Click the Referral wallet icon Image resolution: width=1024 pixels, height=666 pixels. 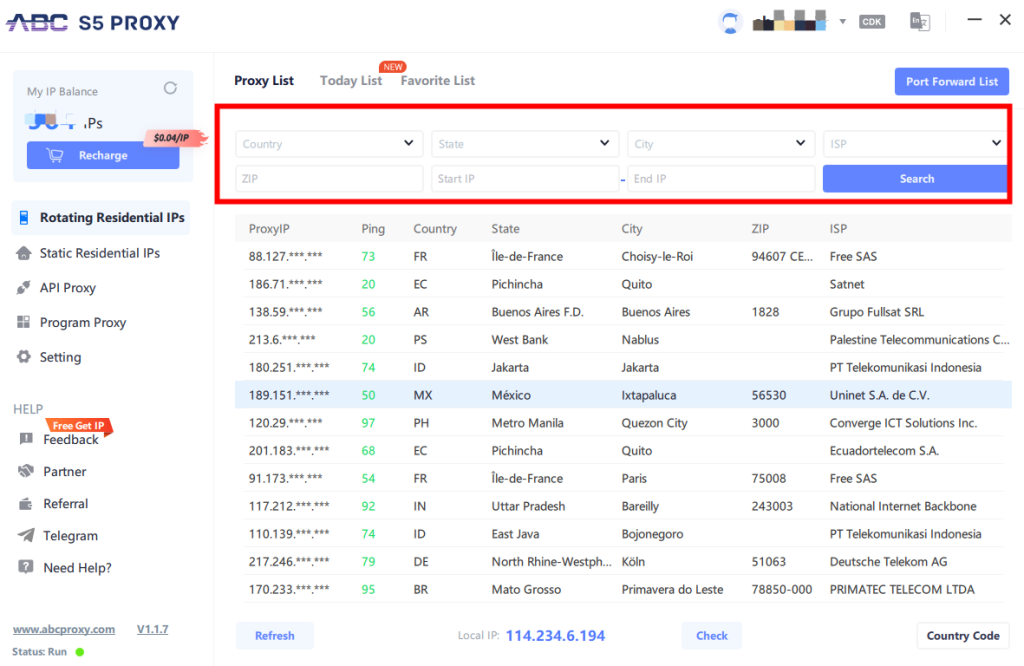[x=26, y=503]
